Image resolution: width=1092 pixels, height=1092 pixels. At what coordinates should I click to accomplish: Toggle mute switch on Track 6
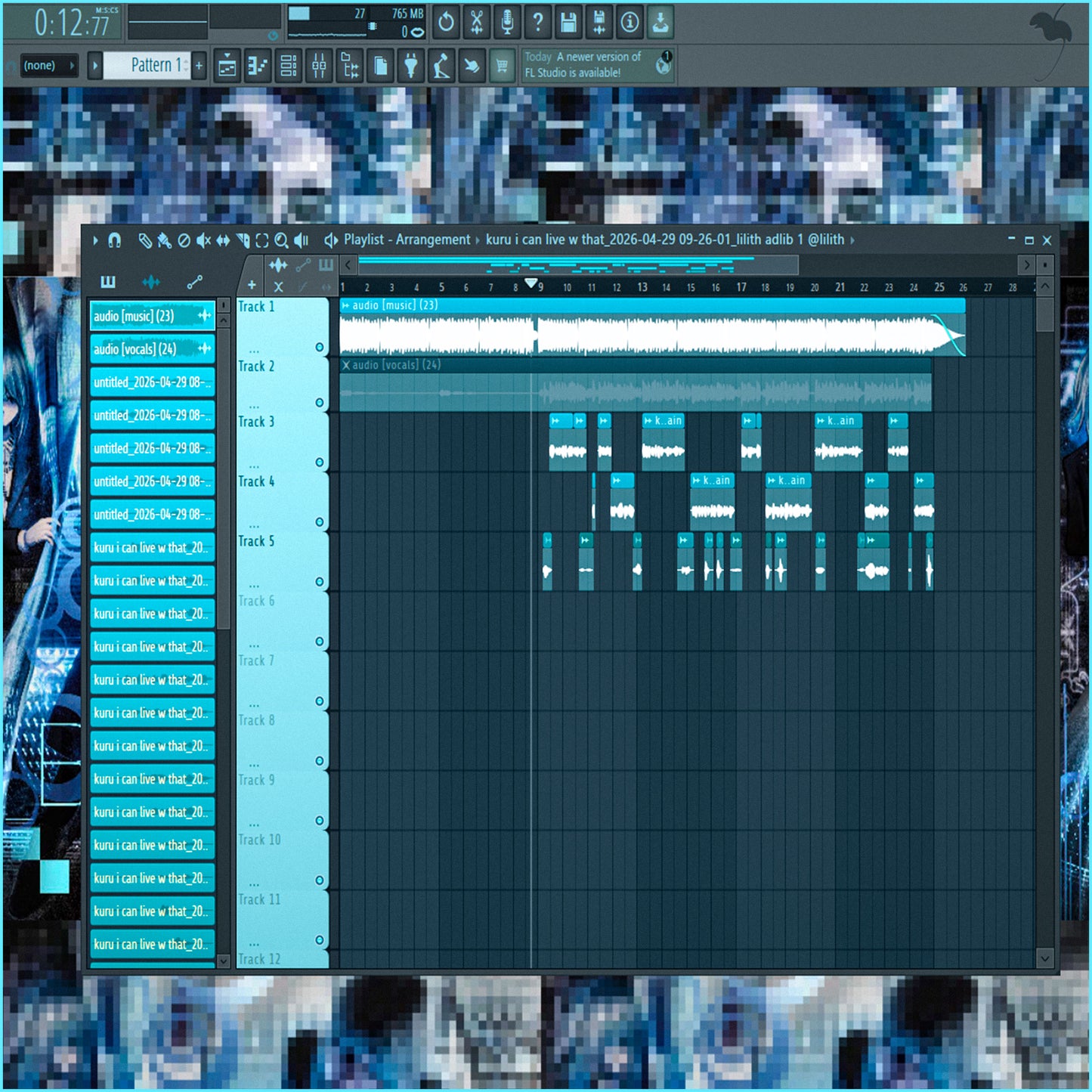[x=320, y=642]
